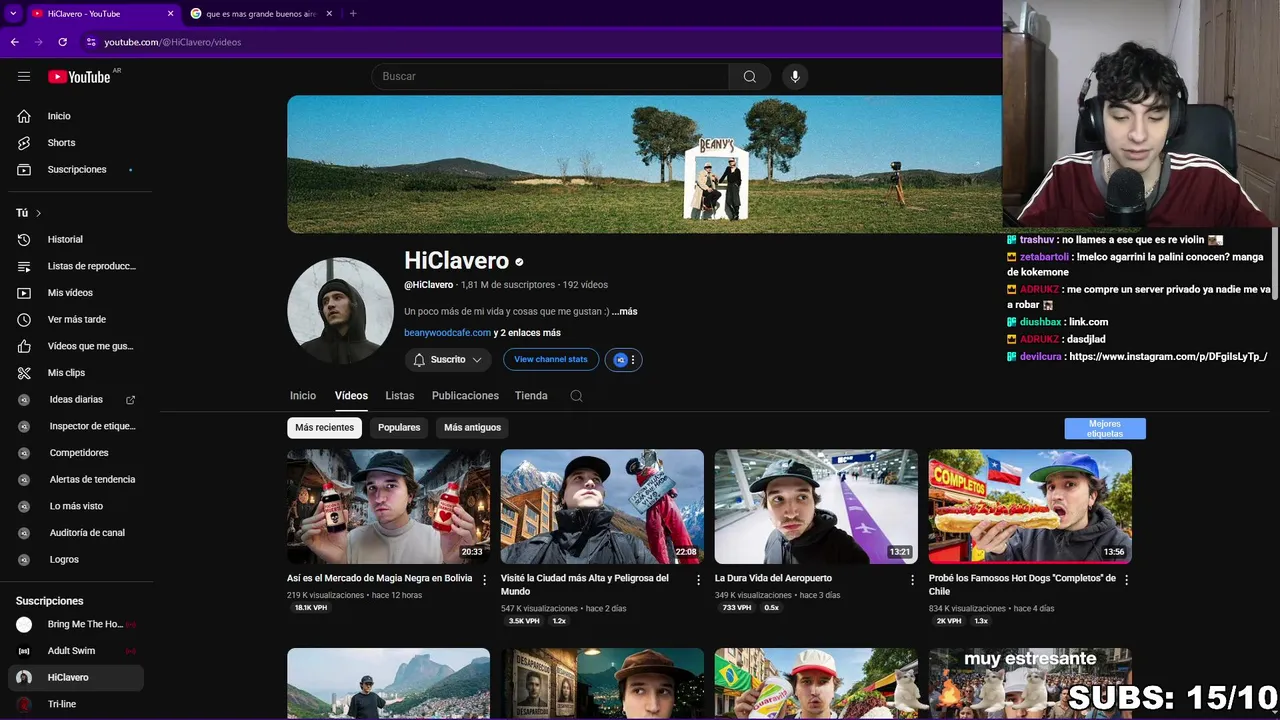Open Lo más visto item
This screenshot has width=1280, height=720.
coord(76,506)
